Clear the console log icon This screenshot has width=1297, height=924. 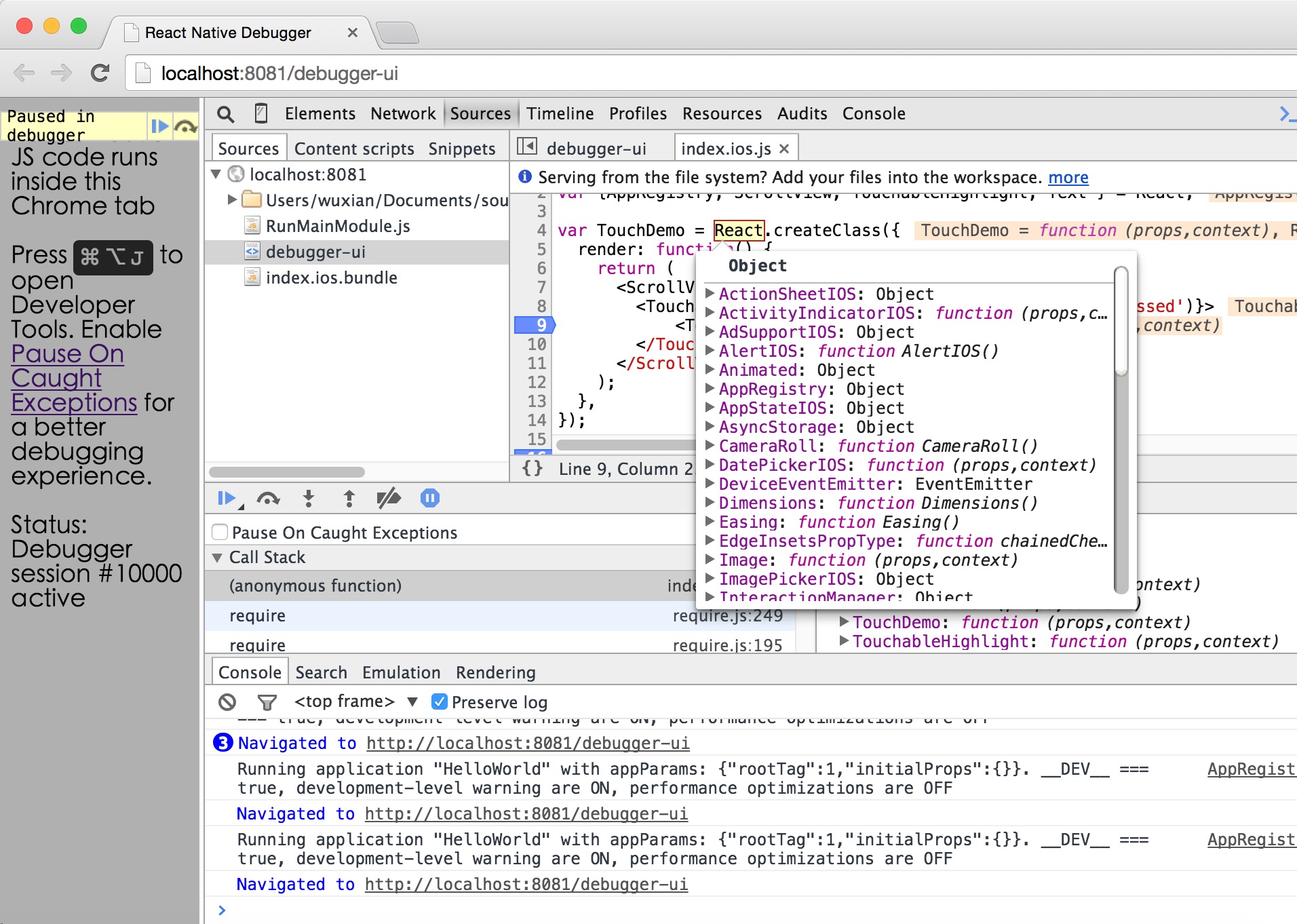point(228,702)
